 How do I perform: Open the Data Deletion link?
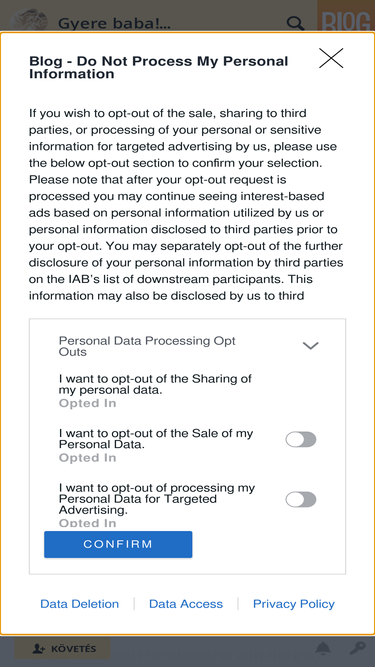point(80,604)
